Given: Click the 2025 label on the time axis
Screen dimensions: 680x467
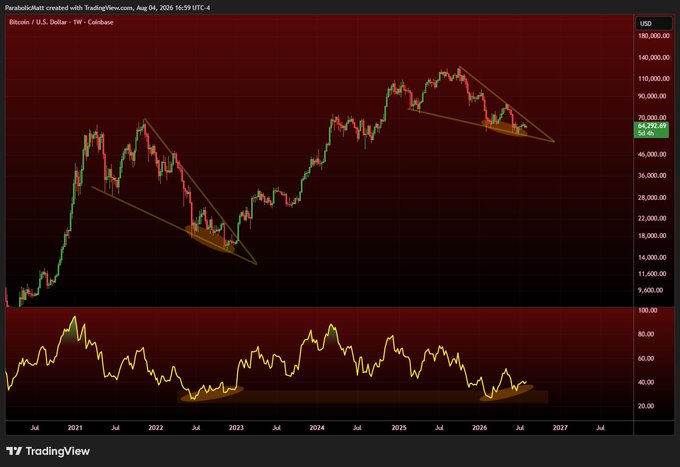Looking at the screenshot, I should click(399, 428).
